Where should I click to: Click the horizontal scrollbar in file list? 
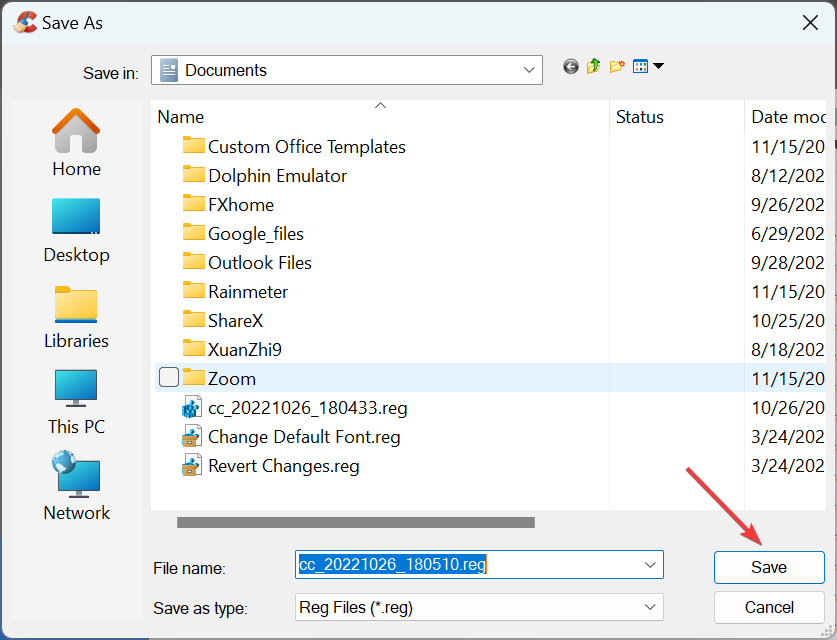pyautogui.click(x=356, y=522)
